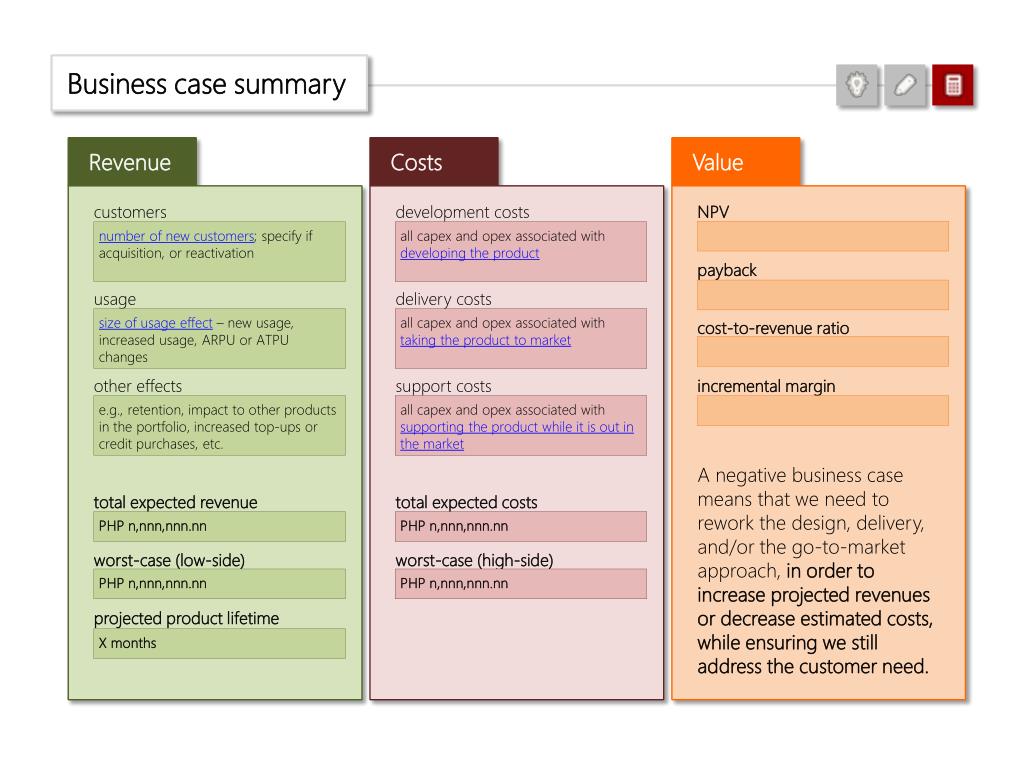This screenshot has height=768, width=1024.
Task: Select the Revenue tab header
Action: pos(133,162)
